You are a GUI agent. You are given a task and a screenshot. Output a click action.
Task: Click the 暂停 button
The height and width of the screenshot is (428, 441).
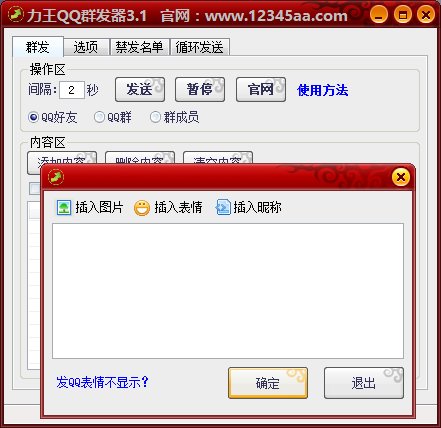point(200,89)
